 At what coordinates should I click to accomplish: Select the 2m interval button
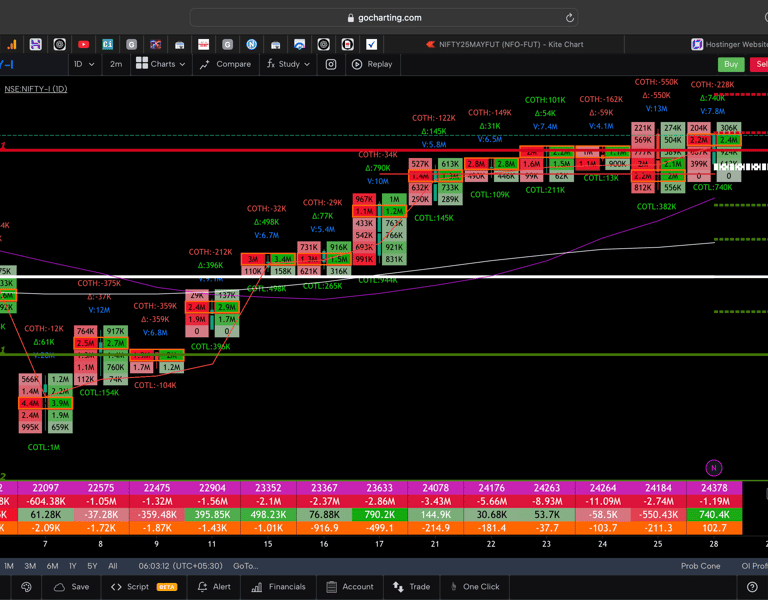pos(116,64)
